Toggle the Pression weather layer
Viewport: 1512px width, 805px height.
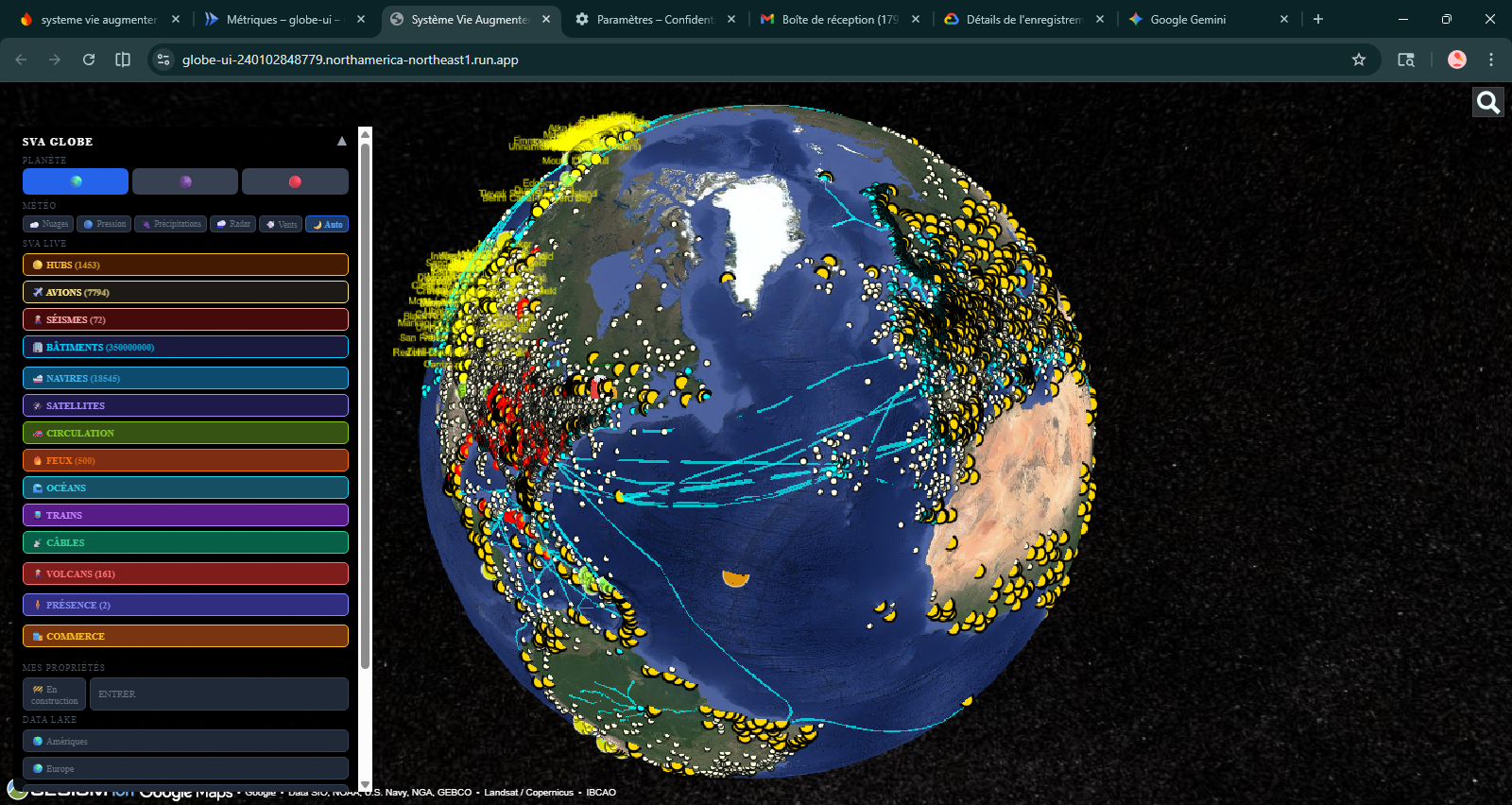tap(104, 224)
